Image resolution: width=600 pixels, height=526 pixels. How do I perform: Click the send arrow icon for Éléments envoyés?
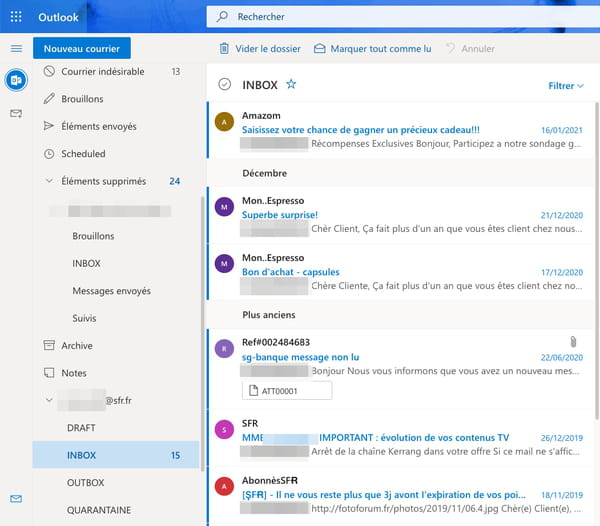click(x=49, y=126)
